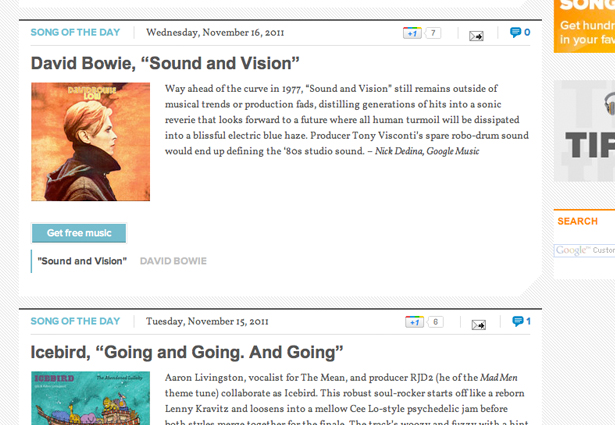The image size is (615, 425).
Task: Click the orange songs promo banner
Action: tap(584, 26)
